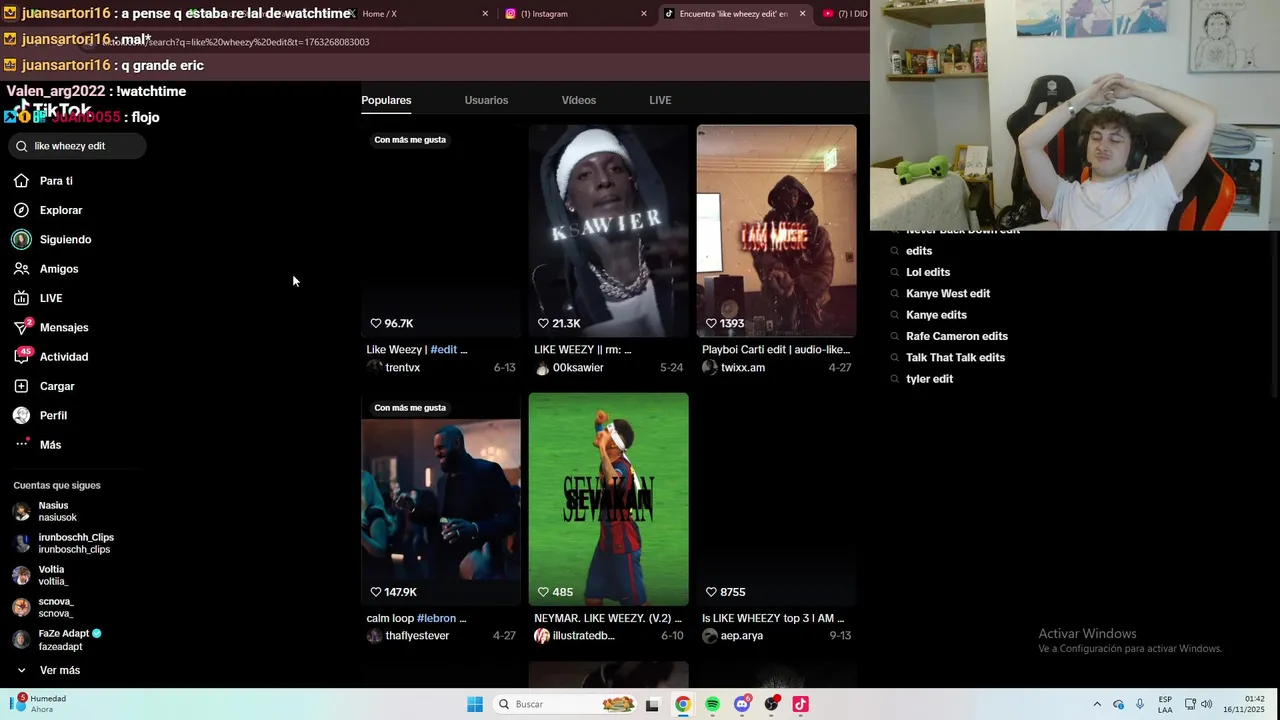Open the LIVE sidebar icon

pyautogui.click(x=21, y=298)
